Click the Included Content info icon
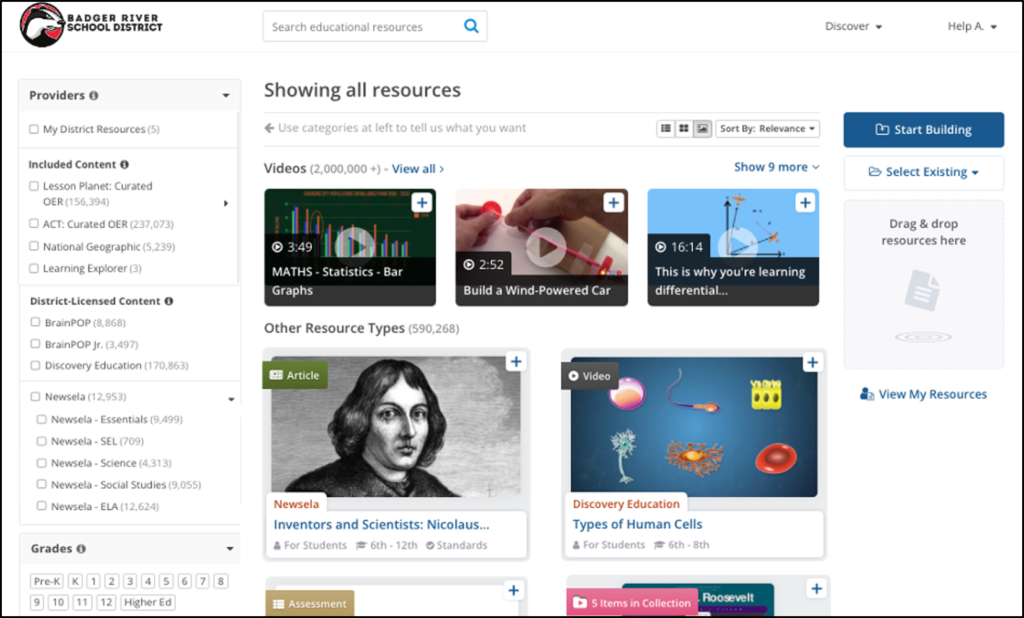 (124, 165)
